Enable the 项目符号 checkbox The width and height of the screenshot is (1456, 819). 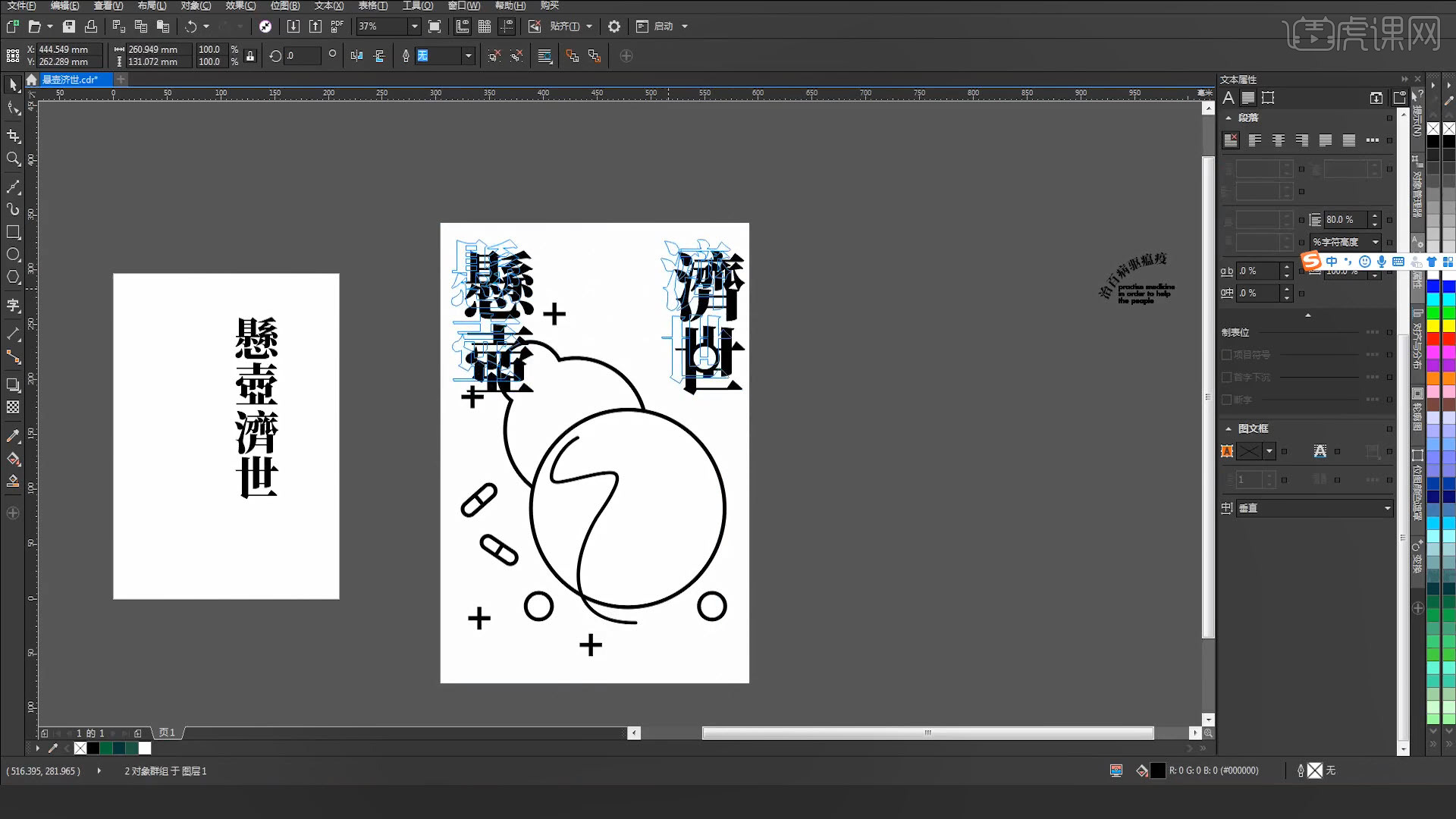[1226, 354]
